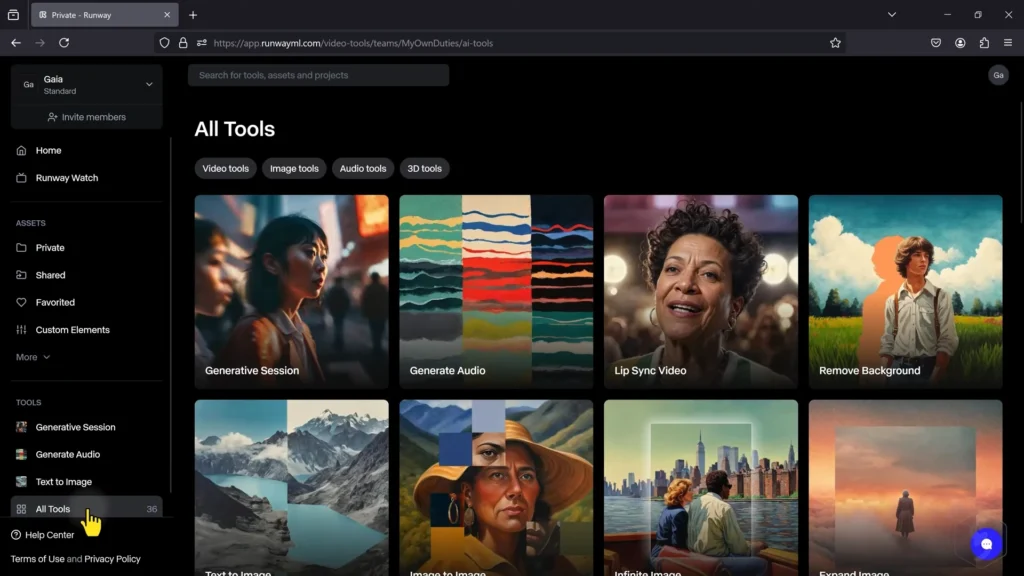Open the browser hamburger menu
Screen dimensions: 1024x576
(1008, 43)
